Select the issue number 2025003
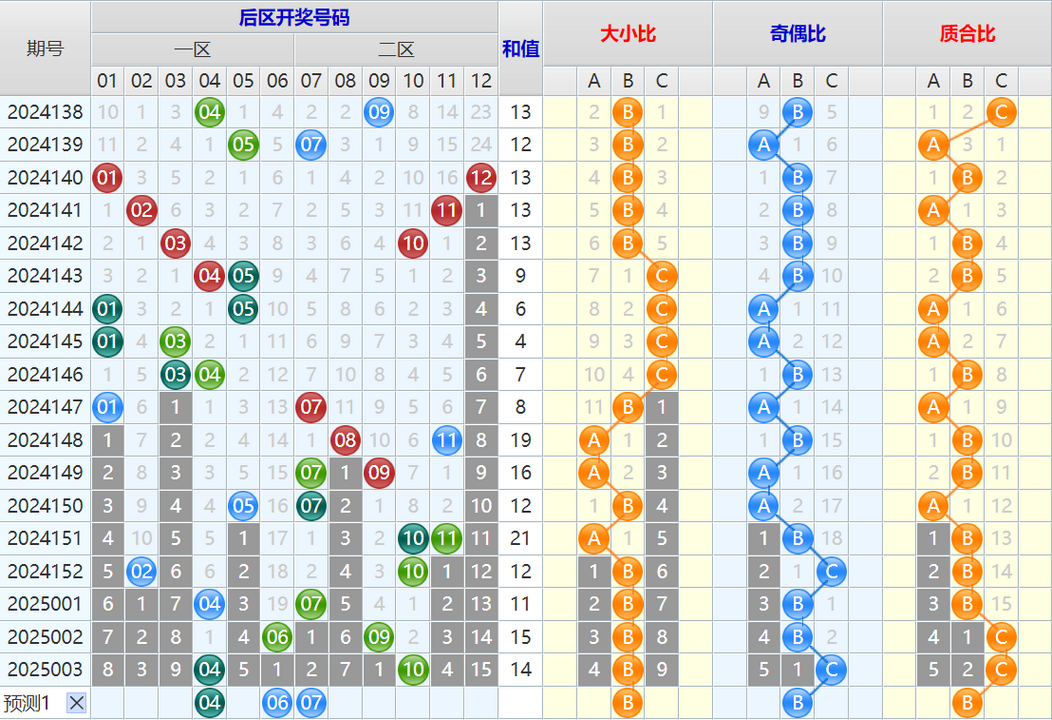Image resolution: width=1052 pixels, height=720 pixels. pyautogui.click(x=45, y=670)
